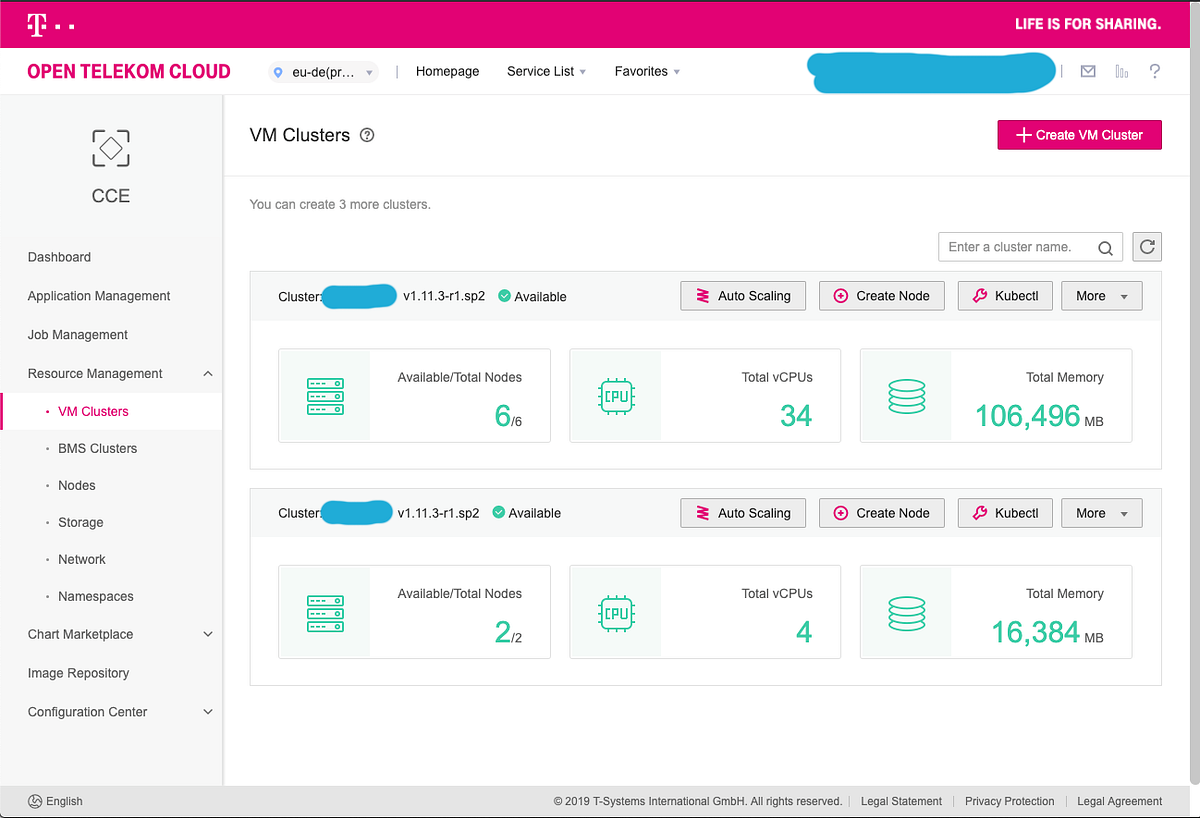Open Application Management in sidebar
This screenshot has width=1200, height=818.
point(99,296)
